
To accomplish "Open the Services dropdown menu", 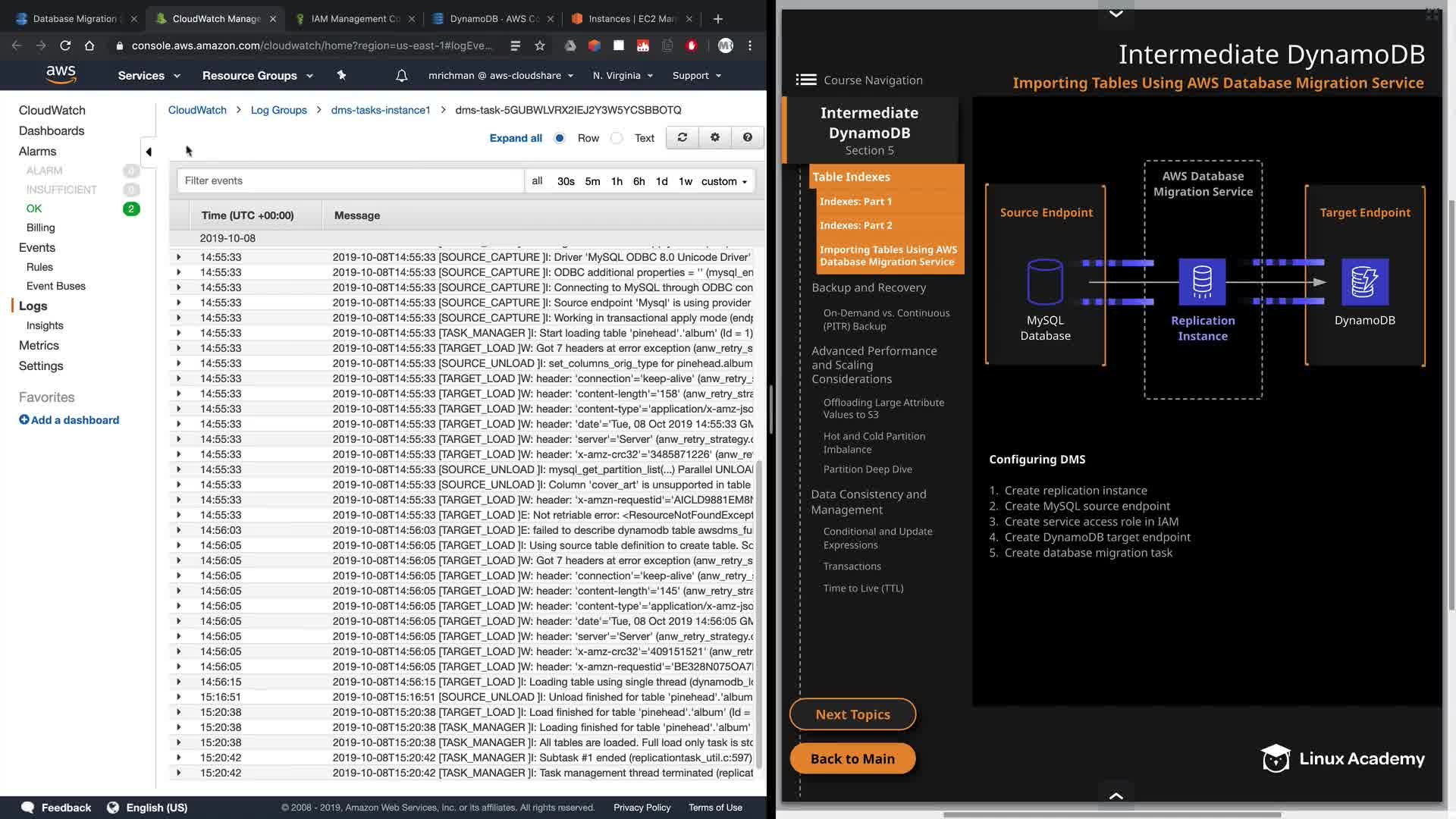I will (149, 75).
